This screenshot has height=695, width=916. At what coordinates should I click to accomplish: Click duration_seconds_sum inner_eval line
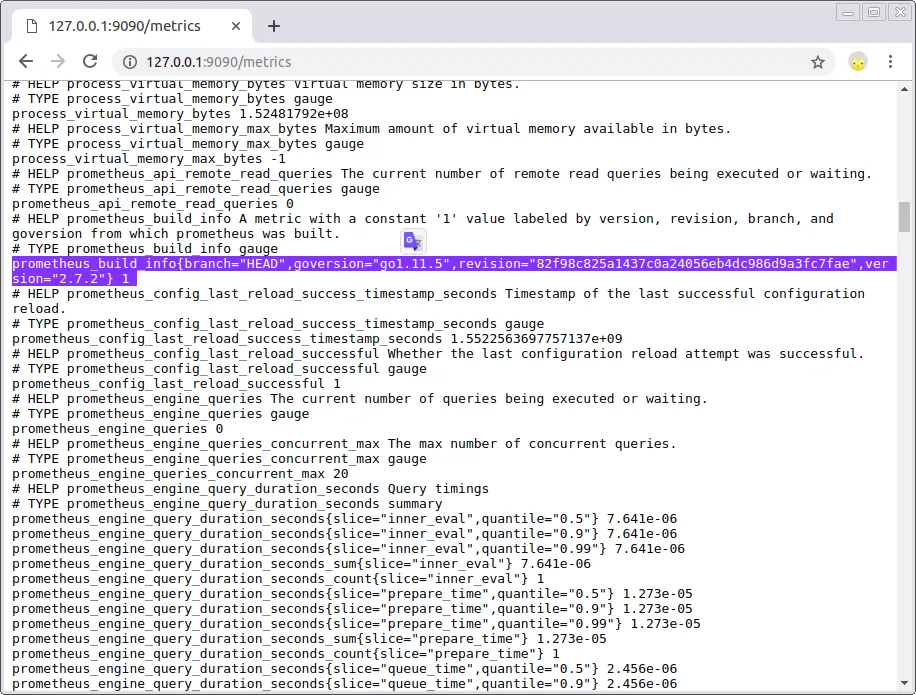coord(301,564)
